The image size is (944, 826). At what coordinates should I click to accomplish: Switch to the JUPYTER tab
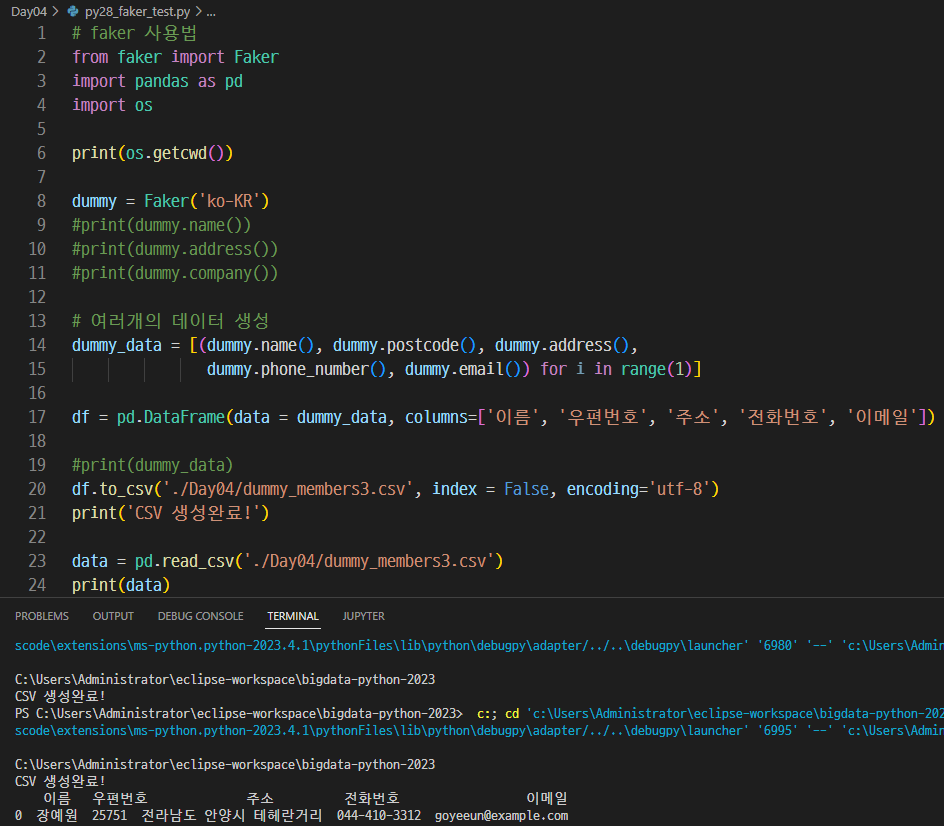click(x=364, y=616)
